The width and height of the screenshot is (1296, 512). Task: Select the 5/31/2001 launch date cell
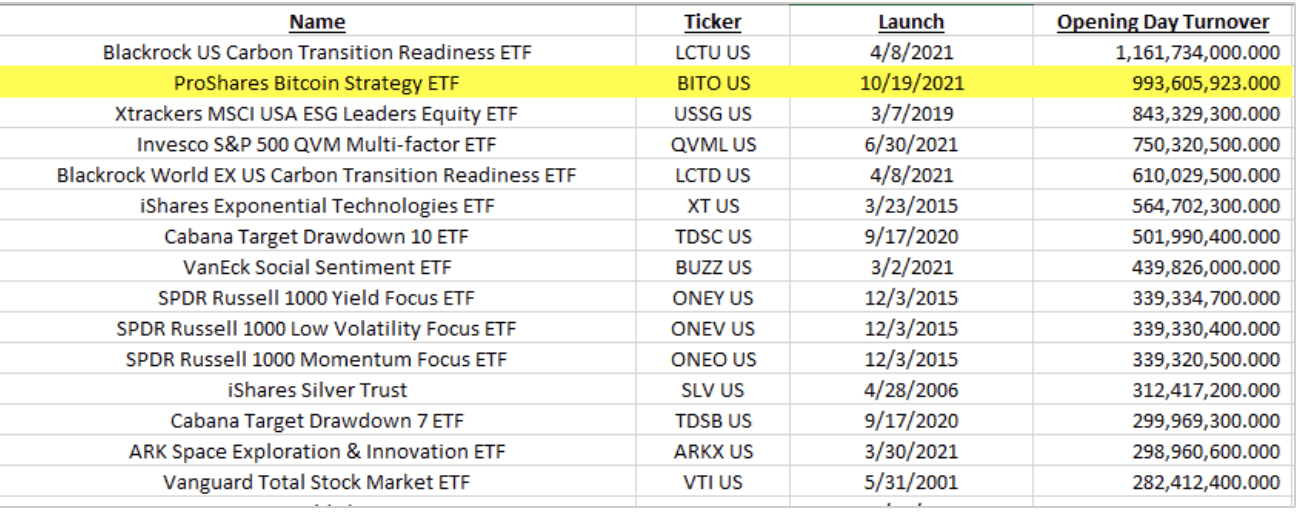pyautogui.click(x=910, y=482)
